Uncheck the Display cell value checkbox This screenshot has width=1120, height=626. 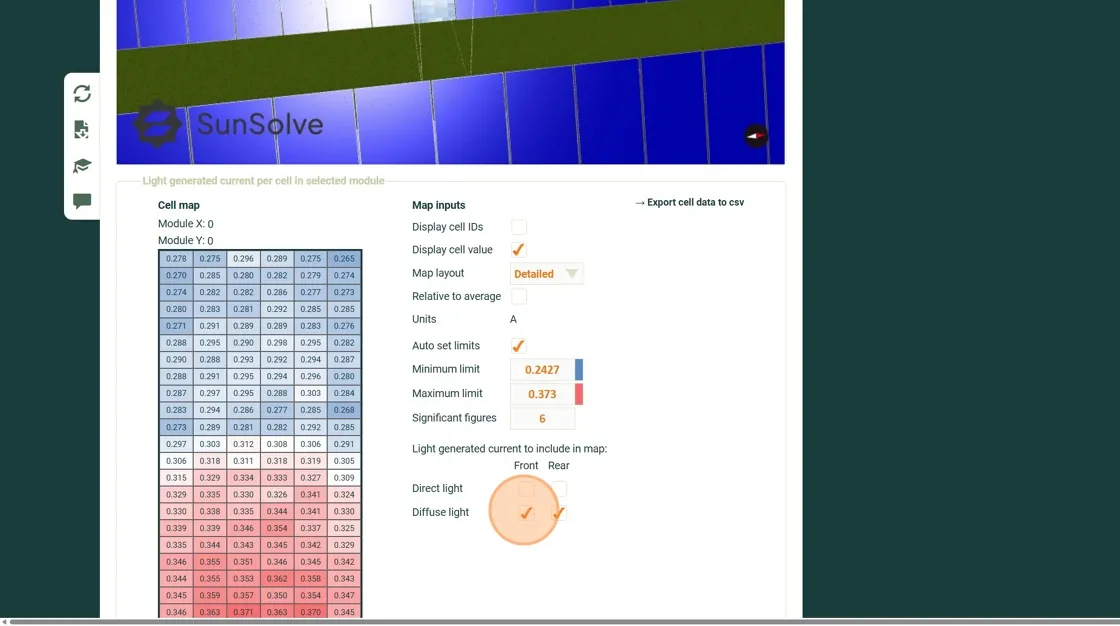(518, 250)
